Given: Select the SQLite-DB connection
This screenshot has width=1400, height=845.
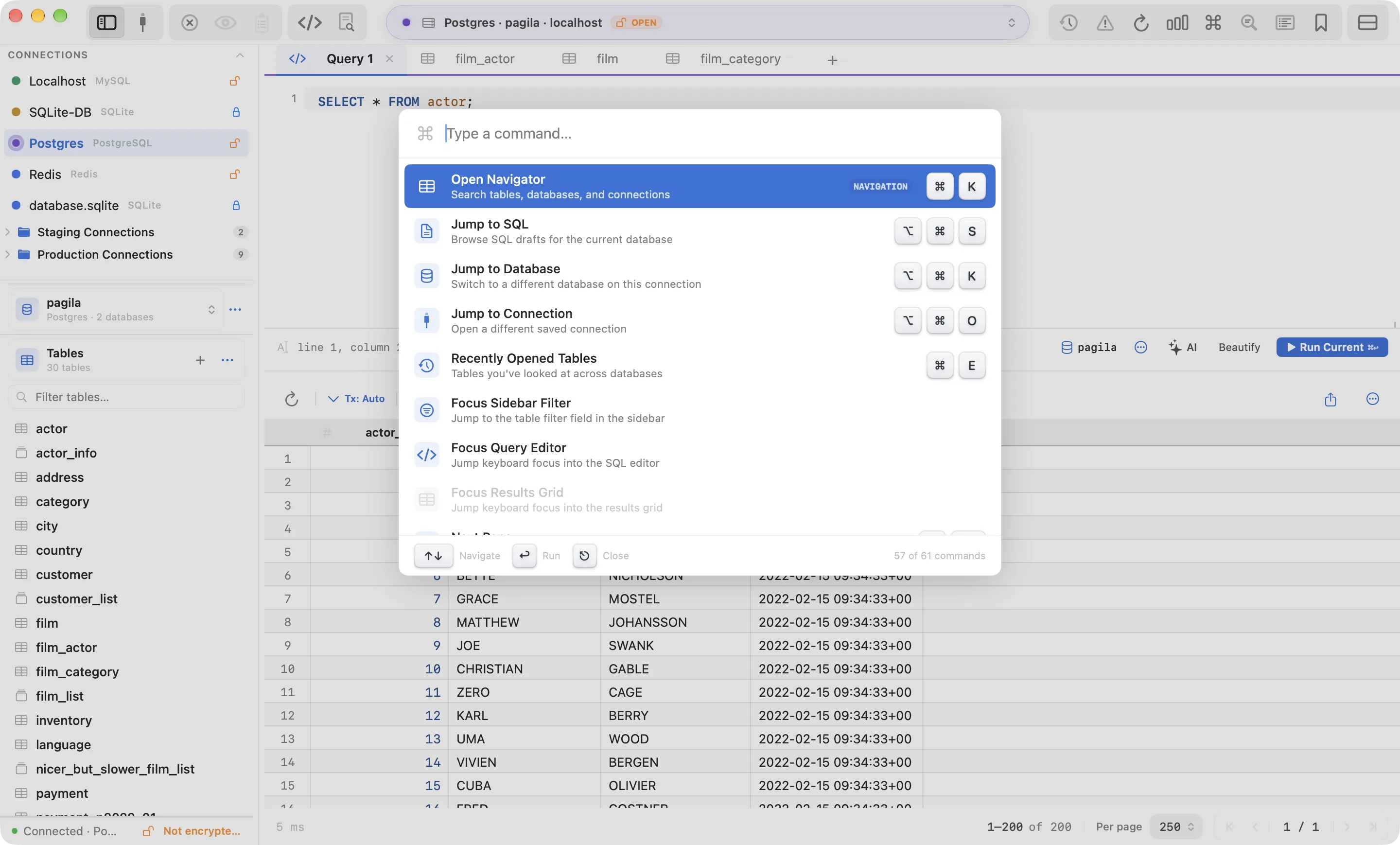Looking at the screenshot, I should [126, 112].
